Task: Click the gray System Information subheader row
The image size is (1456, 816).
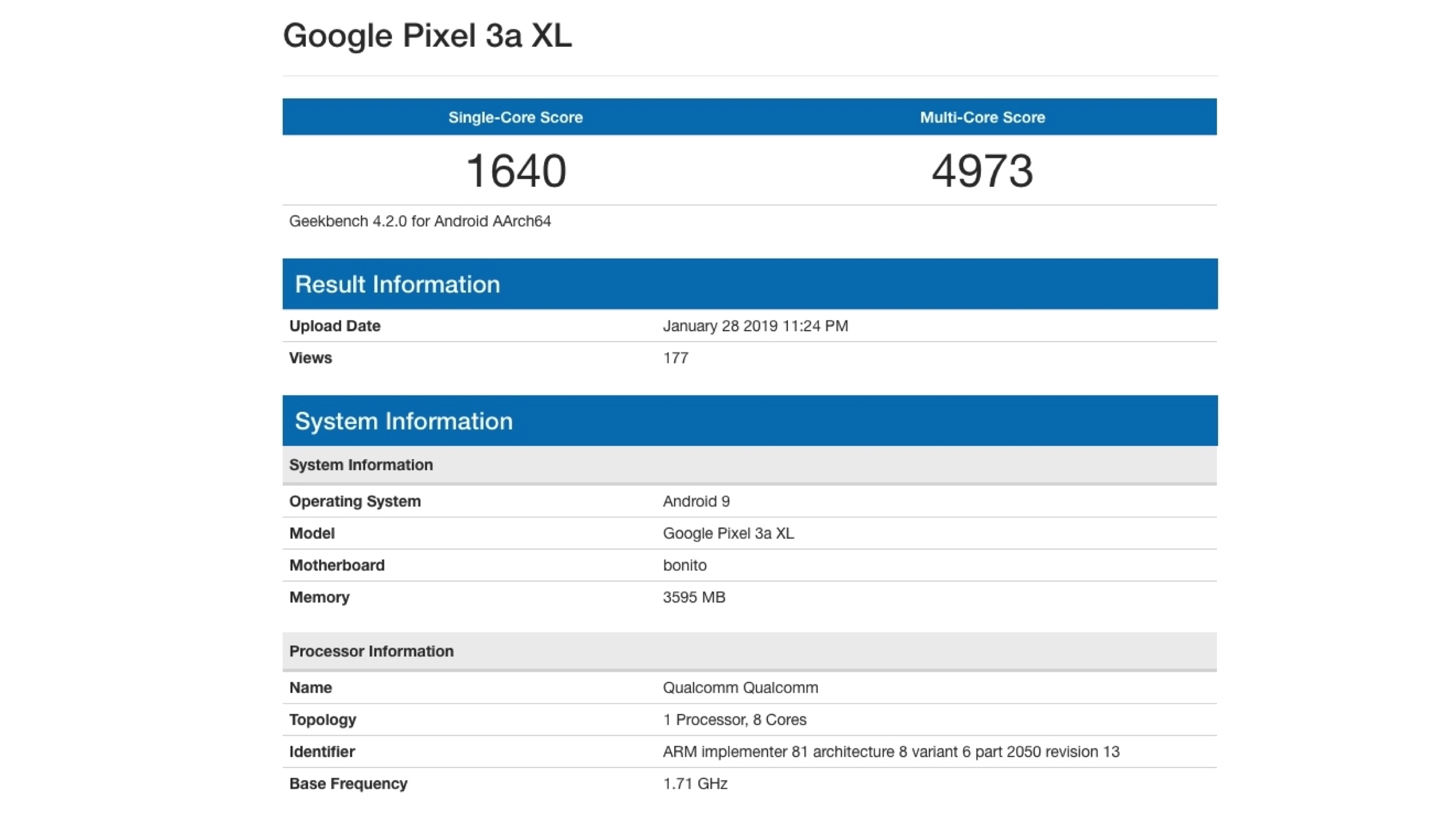Action: (361, 465)
